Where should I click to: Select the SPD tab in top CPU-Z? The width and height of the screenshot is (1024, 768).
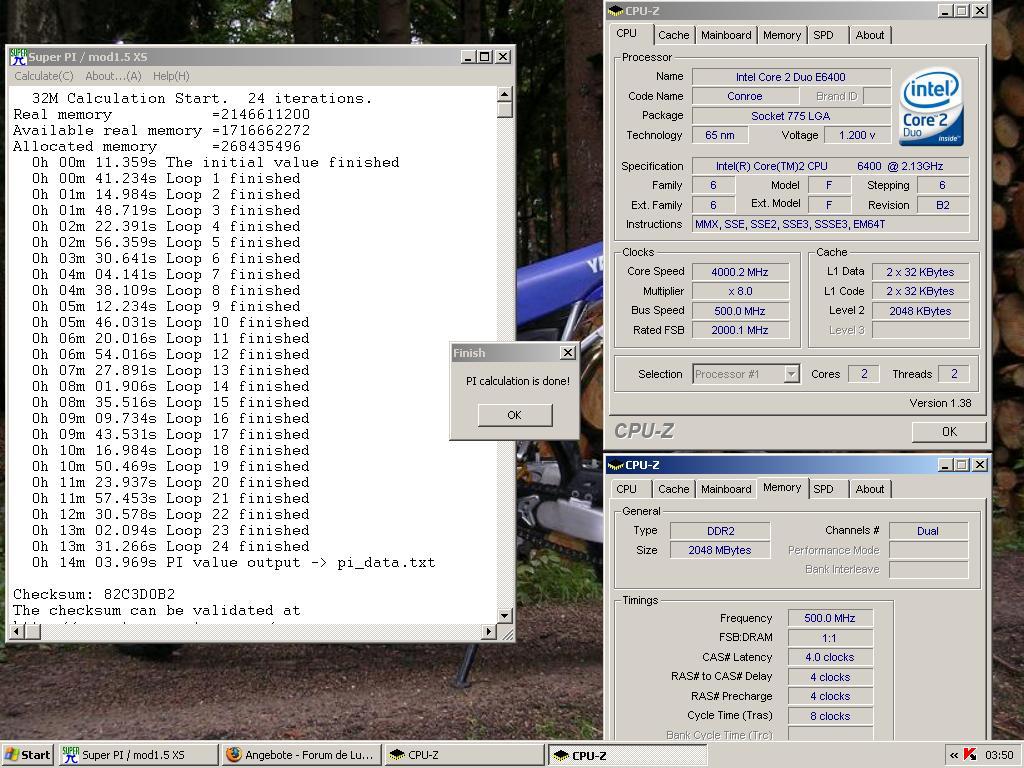pyautogui.click(x=824, y=35)
